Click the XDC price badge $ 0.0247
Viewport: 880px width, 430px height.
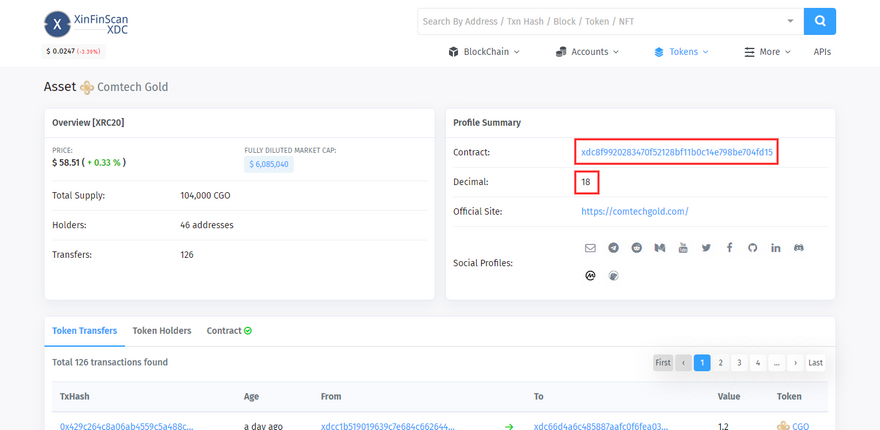(73, 52)
